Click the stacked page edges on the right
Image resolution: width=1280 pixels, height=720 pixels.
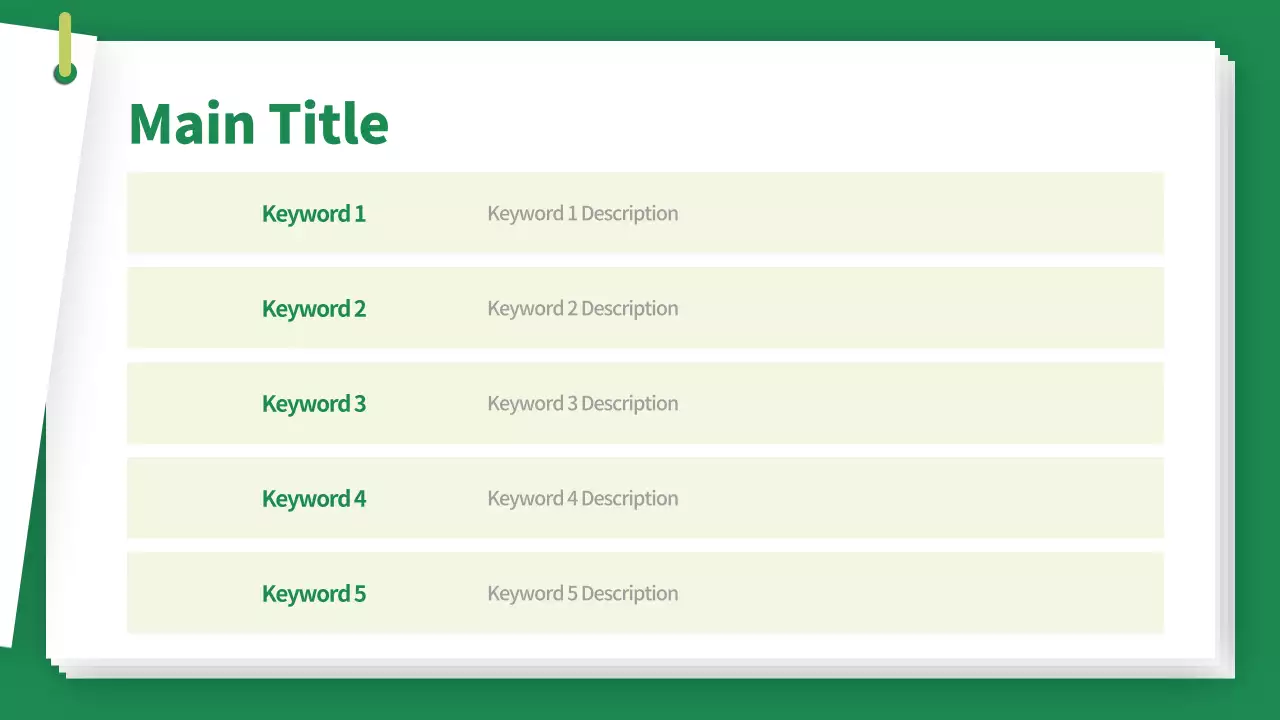1225,360
